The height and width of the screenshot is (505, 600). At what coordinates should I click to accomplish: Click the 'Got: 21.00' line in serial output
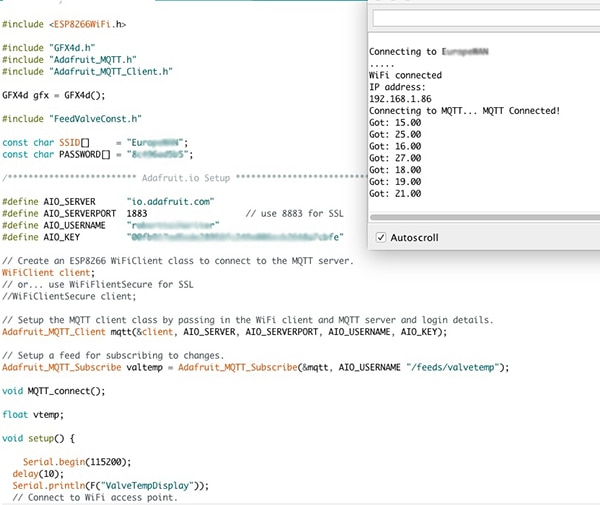click(395, 193)
